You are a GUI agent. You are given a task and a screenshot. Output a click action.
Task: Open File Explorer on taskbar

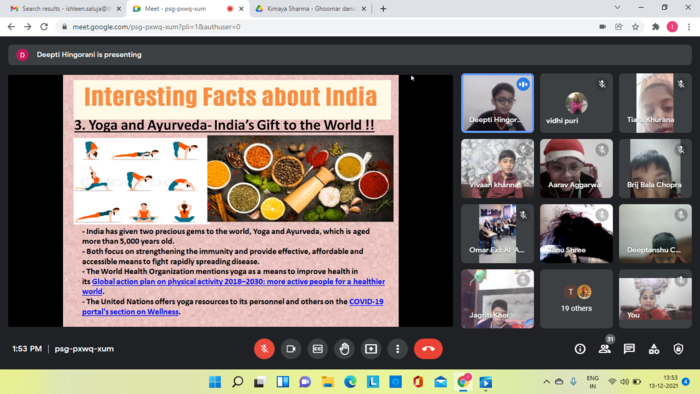[x=328, y=382]
